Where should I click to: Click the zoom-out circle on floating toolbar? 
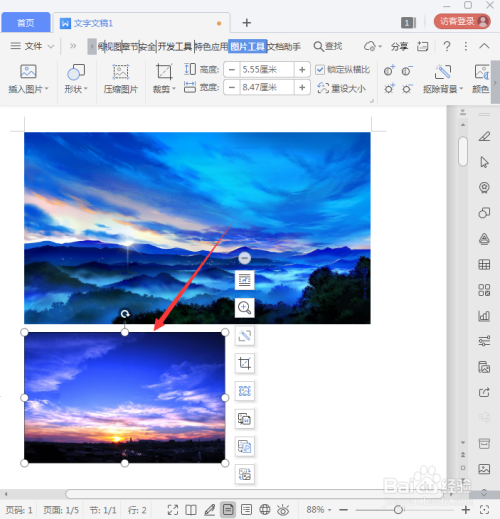coord(244,258)
